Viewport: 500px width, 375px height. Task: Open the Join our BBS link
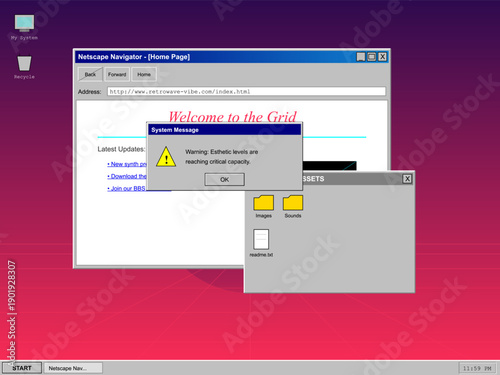[127, 189]
